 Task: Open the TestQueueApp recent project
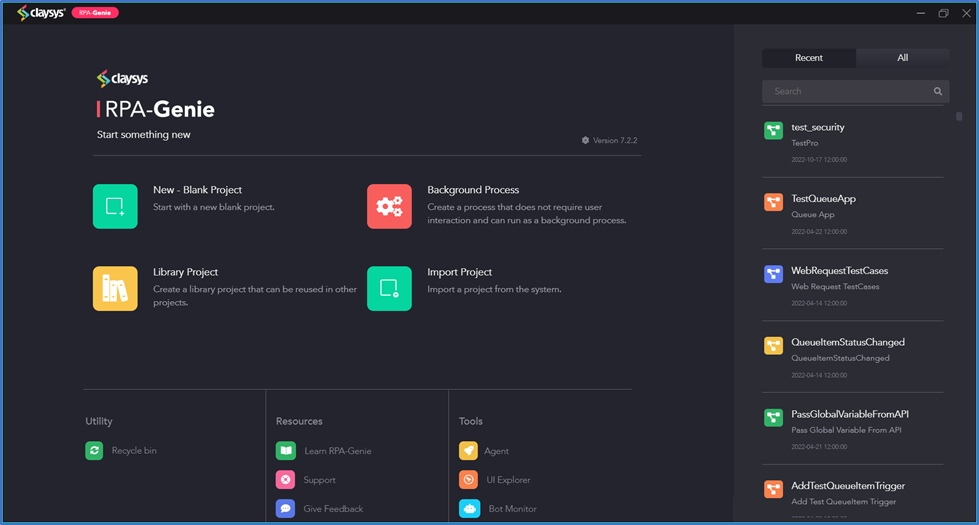tap(853, 214)
